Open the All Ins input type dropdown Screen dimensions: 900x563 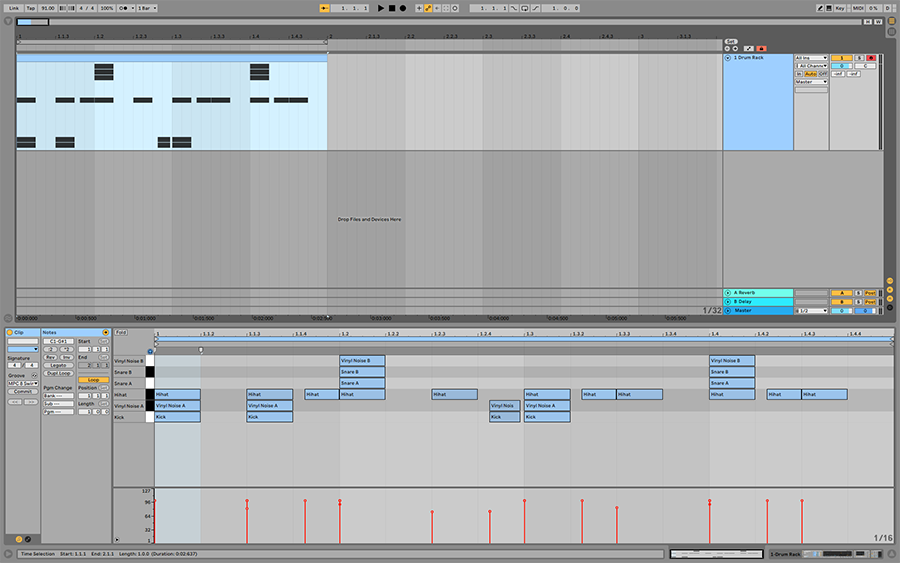point(811,58)
